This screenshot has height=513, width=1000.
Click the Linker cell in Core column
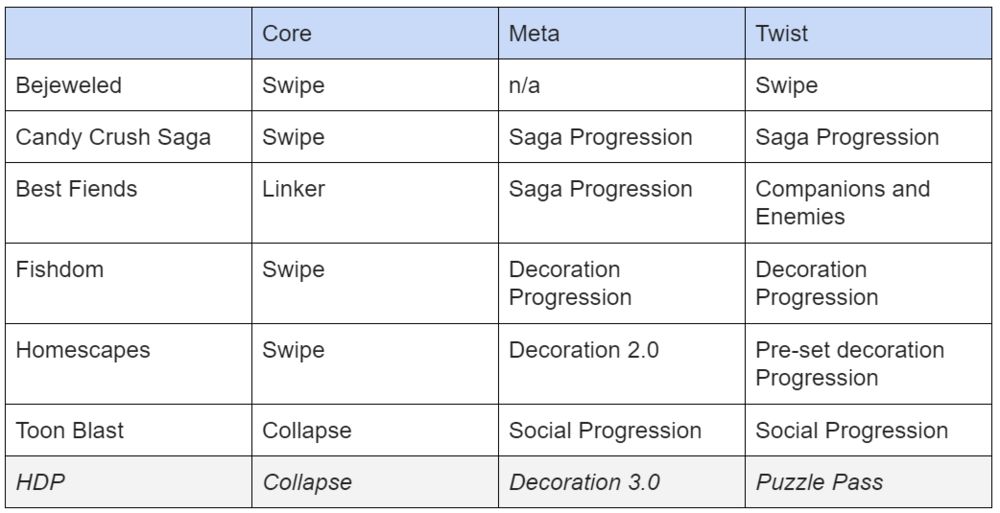[375, 202]
